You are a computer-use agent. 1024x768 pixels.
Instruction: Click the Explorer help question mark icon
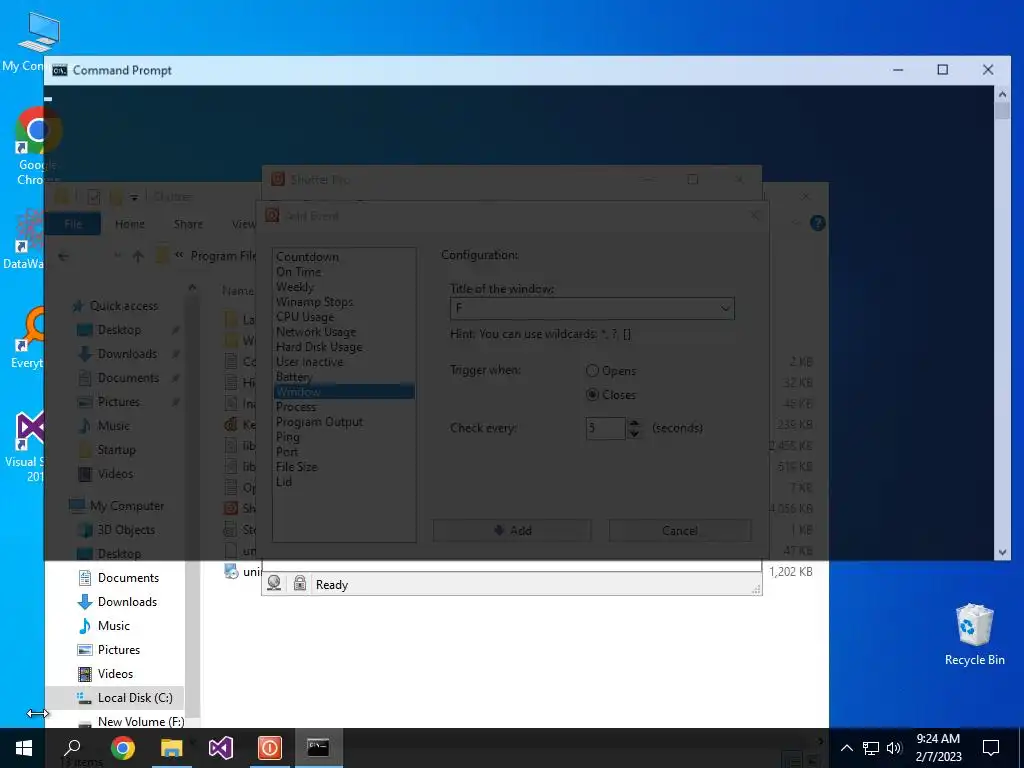point(817,223)
